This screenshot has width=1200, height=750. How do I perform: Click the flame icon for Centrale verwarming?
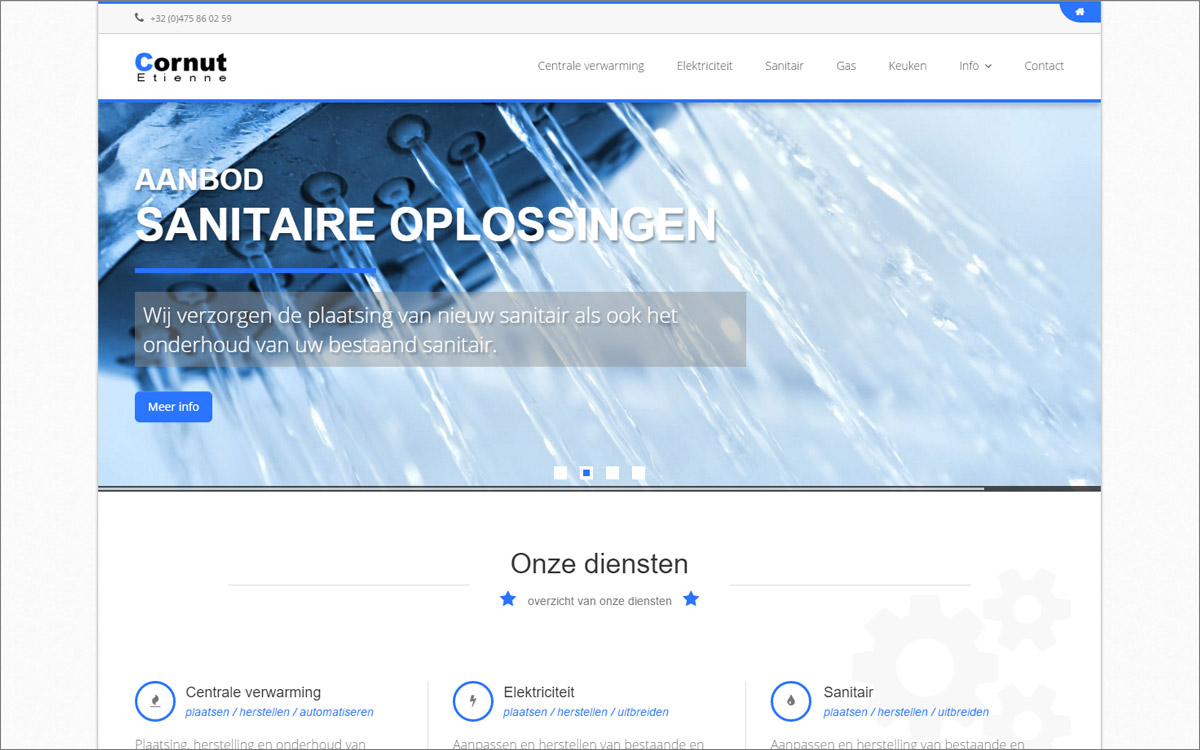pyautogui.click(x=155, y=701)
